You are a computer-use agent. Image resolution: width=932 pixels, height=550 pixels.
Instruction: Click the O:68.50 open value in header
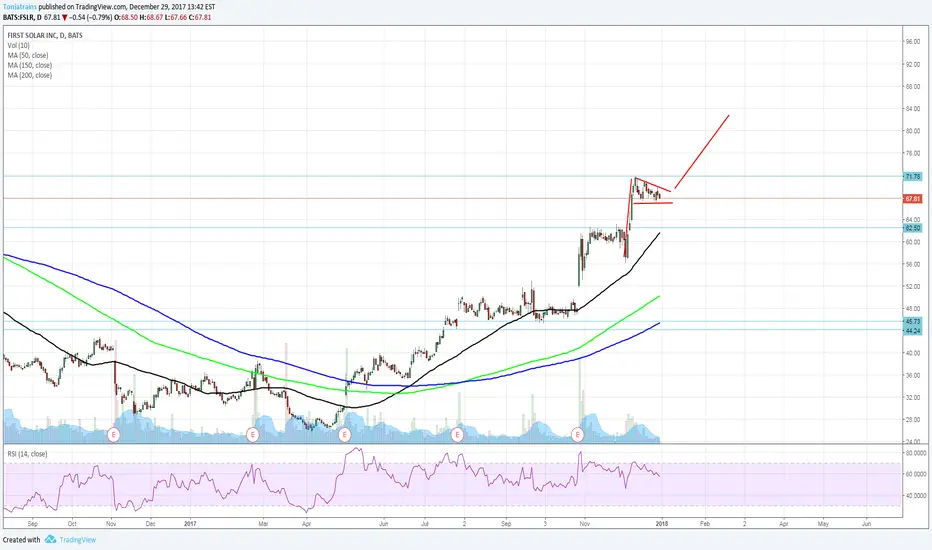coord(126,17)
